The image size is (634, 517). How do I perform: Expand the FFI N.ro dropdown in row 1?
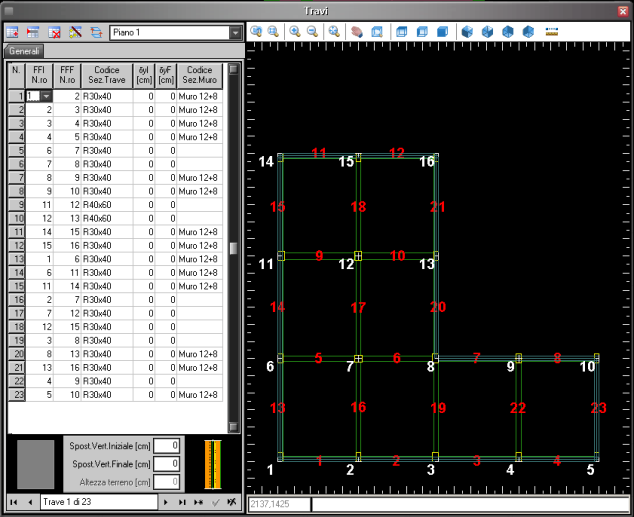click(44, 96)
